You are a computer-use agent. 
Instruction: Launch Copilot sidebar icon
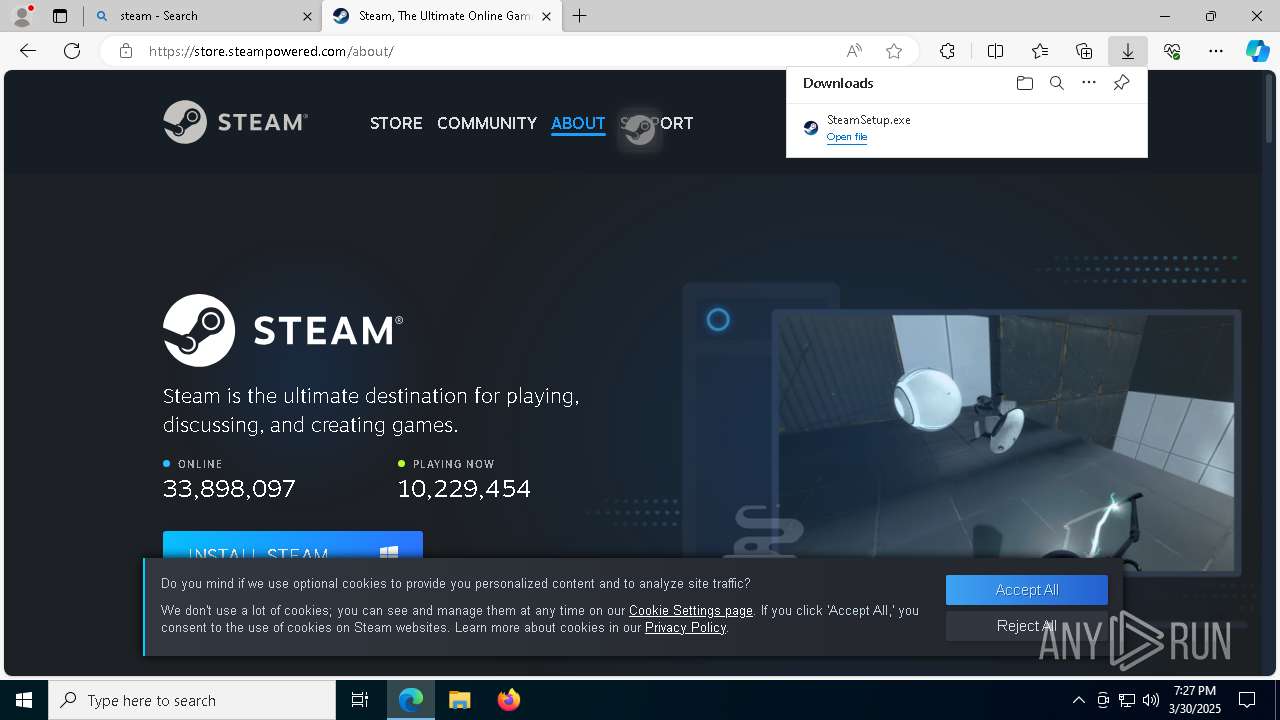click(x=1258, y=51)
